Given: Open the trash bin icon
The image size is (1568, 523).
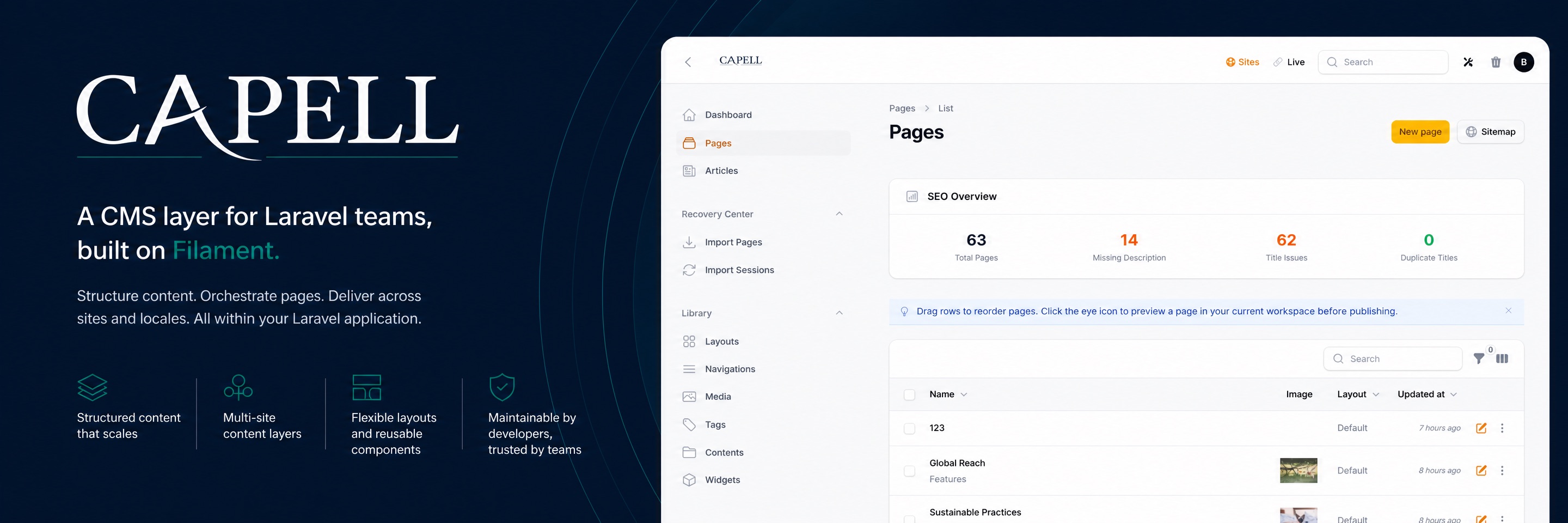Looking at the screenshot, I should click(x=1496, y=62).
